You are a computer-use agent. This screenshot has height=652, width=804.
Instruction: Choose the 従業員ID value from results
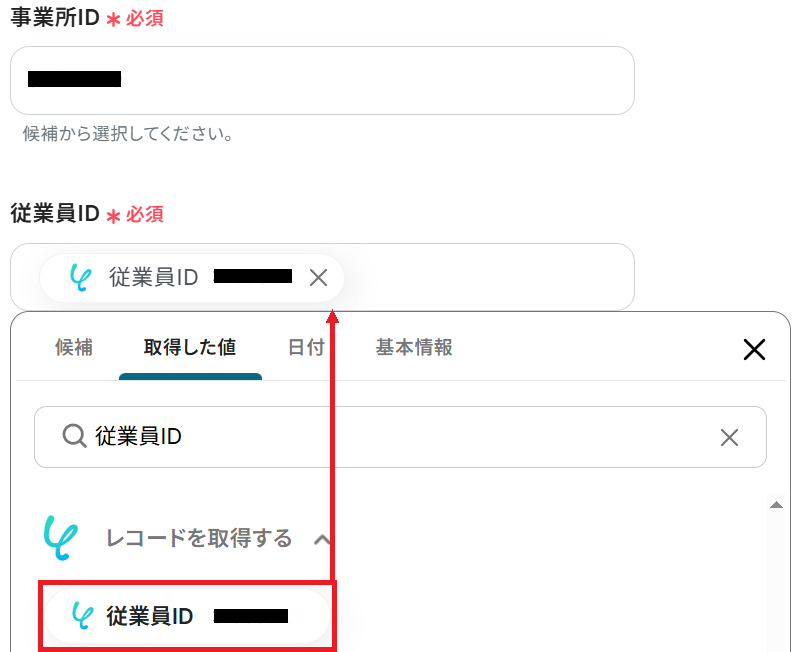[x=187, y=616]
